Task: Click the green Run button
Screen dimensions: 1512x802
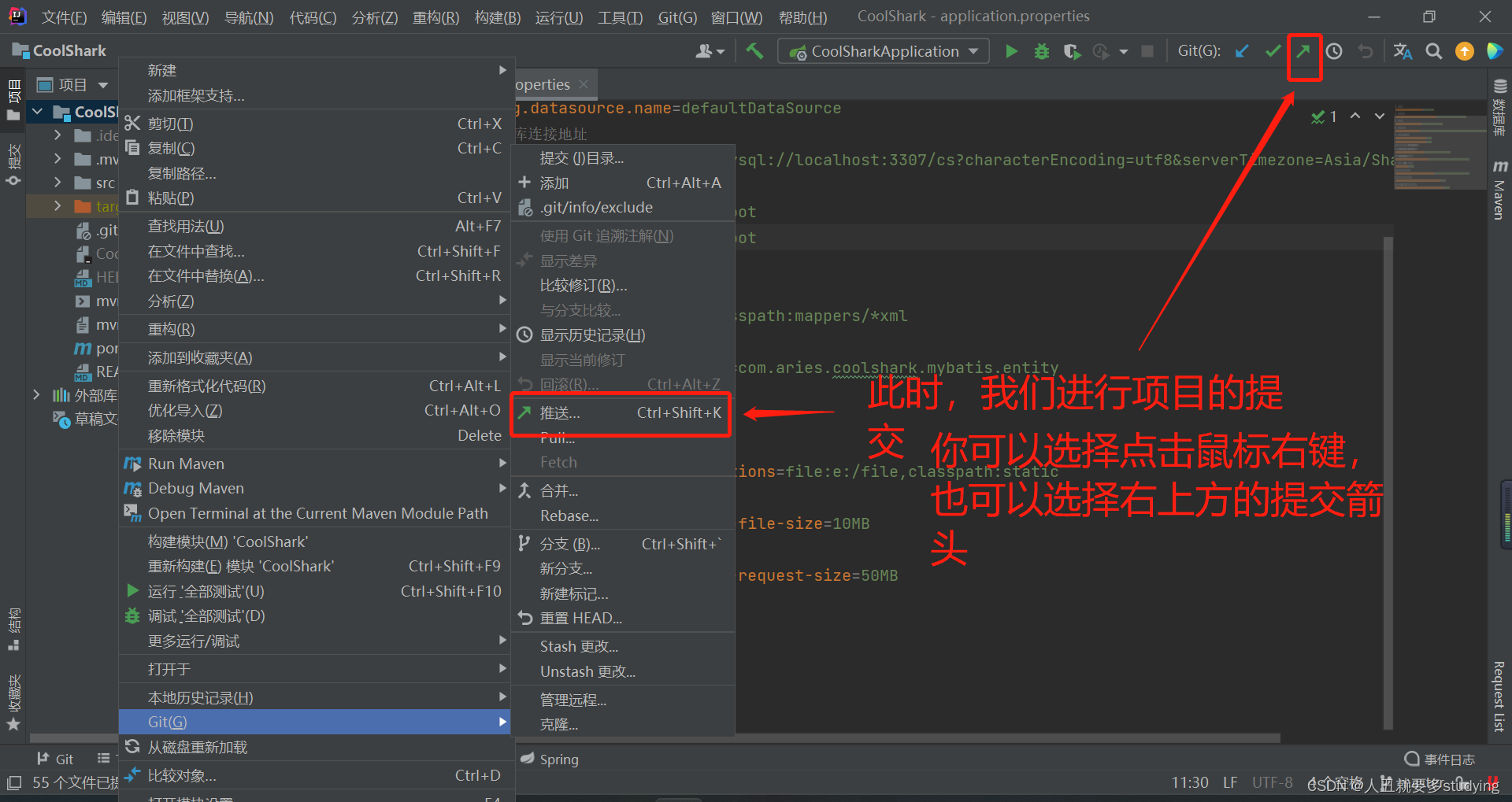Action: (x=1012, y=51)
